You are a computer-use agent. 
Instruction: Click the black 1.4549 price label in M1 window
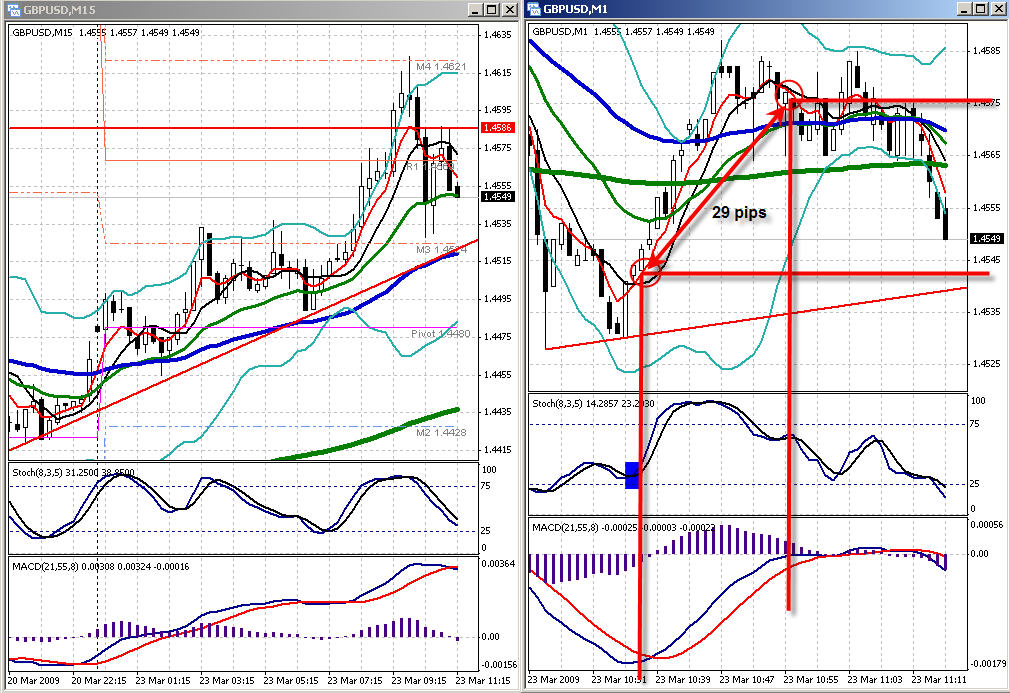pos(986,239)
